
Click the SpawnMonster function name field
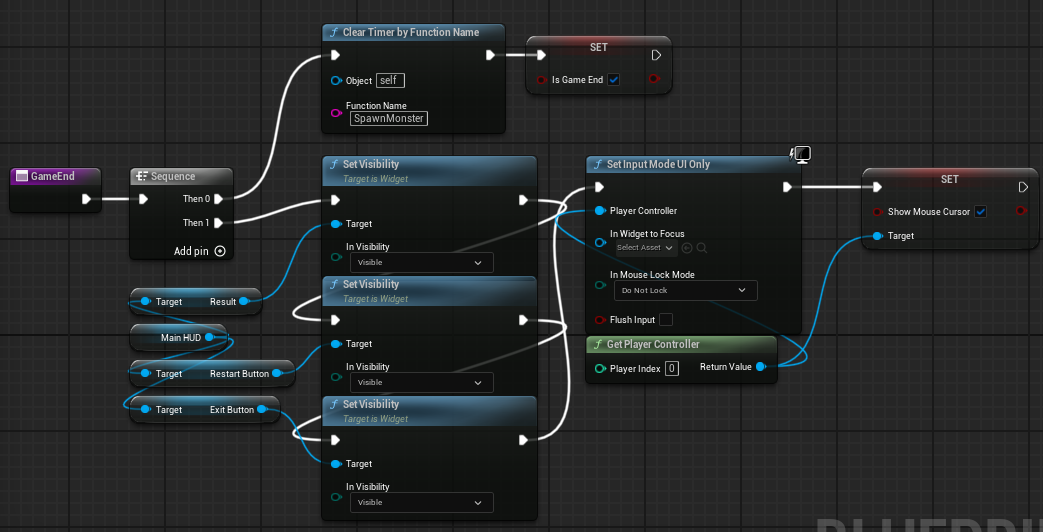coord(389,118)
